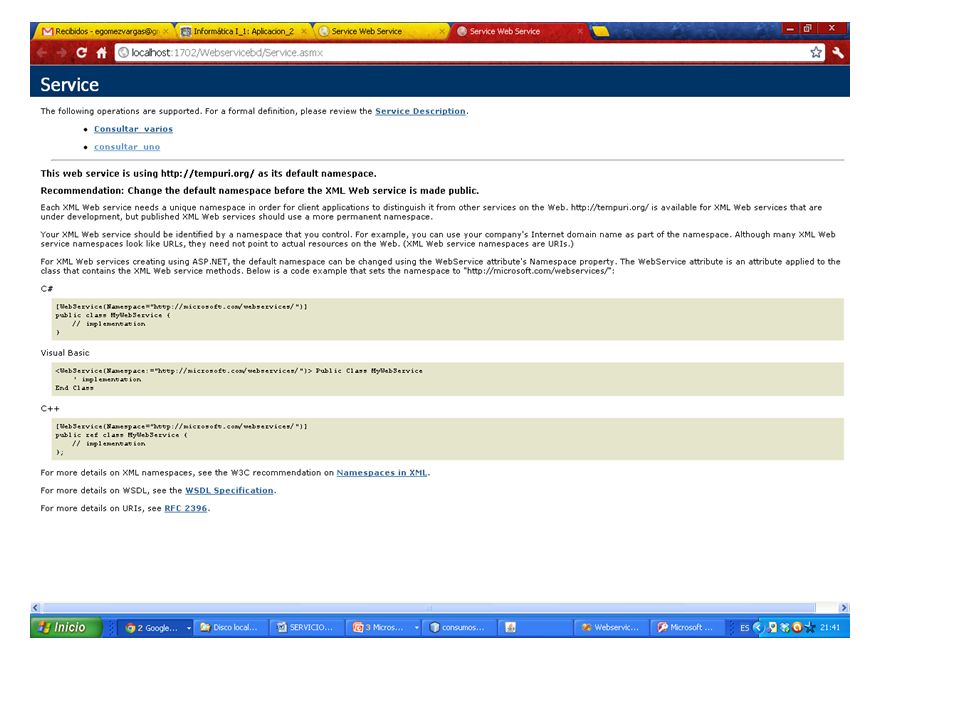Open the Inicio start menu
This screenshot has width=960, height=720.
65,628
